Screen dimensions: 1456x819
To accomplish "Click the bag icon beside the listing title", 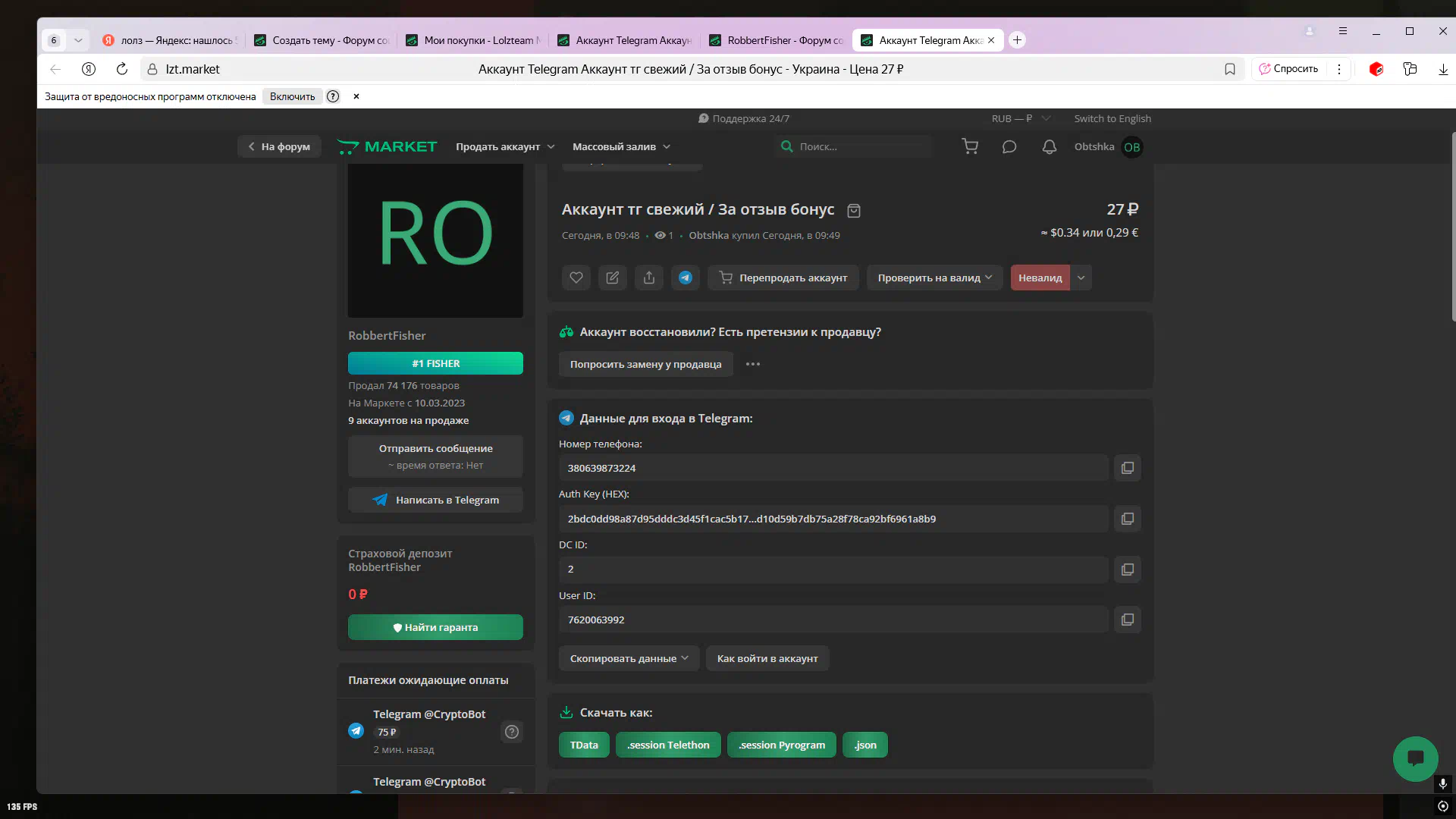I will coord(854,211).
